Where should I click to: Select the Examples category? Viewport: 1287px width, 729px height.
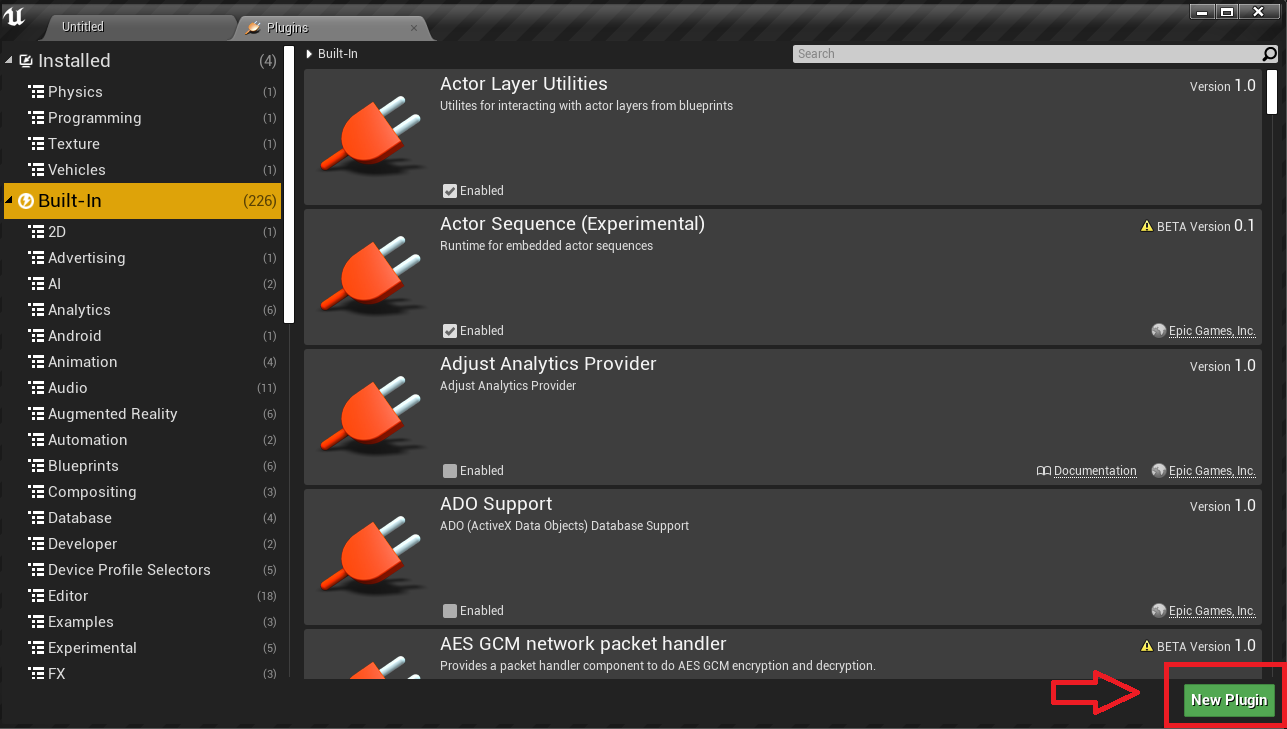coord(143,622)
